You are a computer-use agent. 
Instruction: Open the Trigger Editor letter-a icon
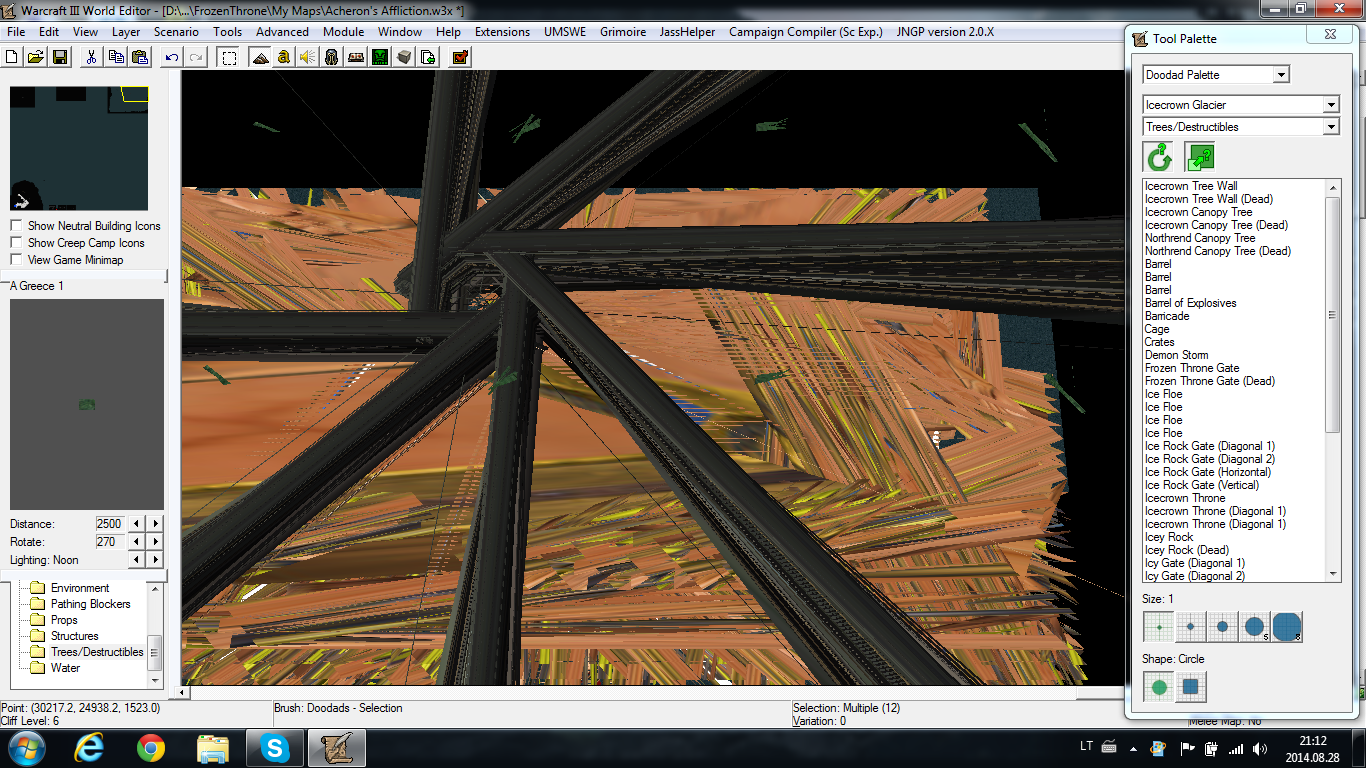(284, 57)
